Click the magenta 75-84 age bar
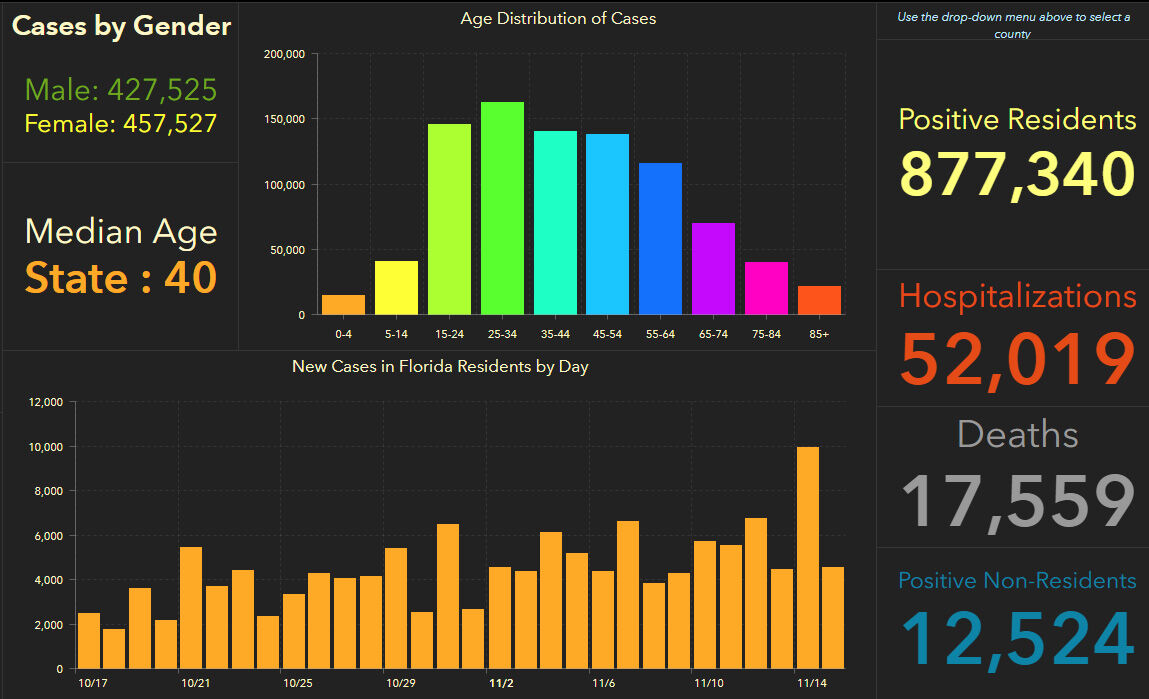 [766, 289]
